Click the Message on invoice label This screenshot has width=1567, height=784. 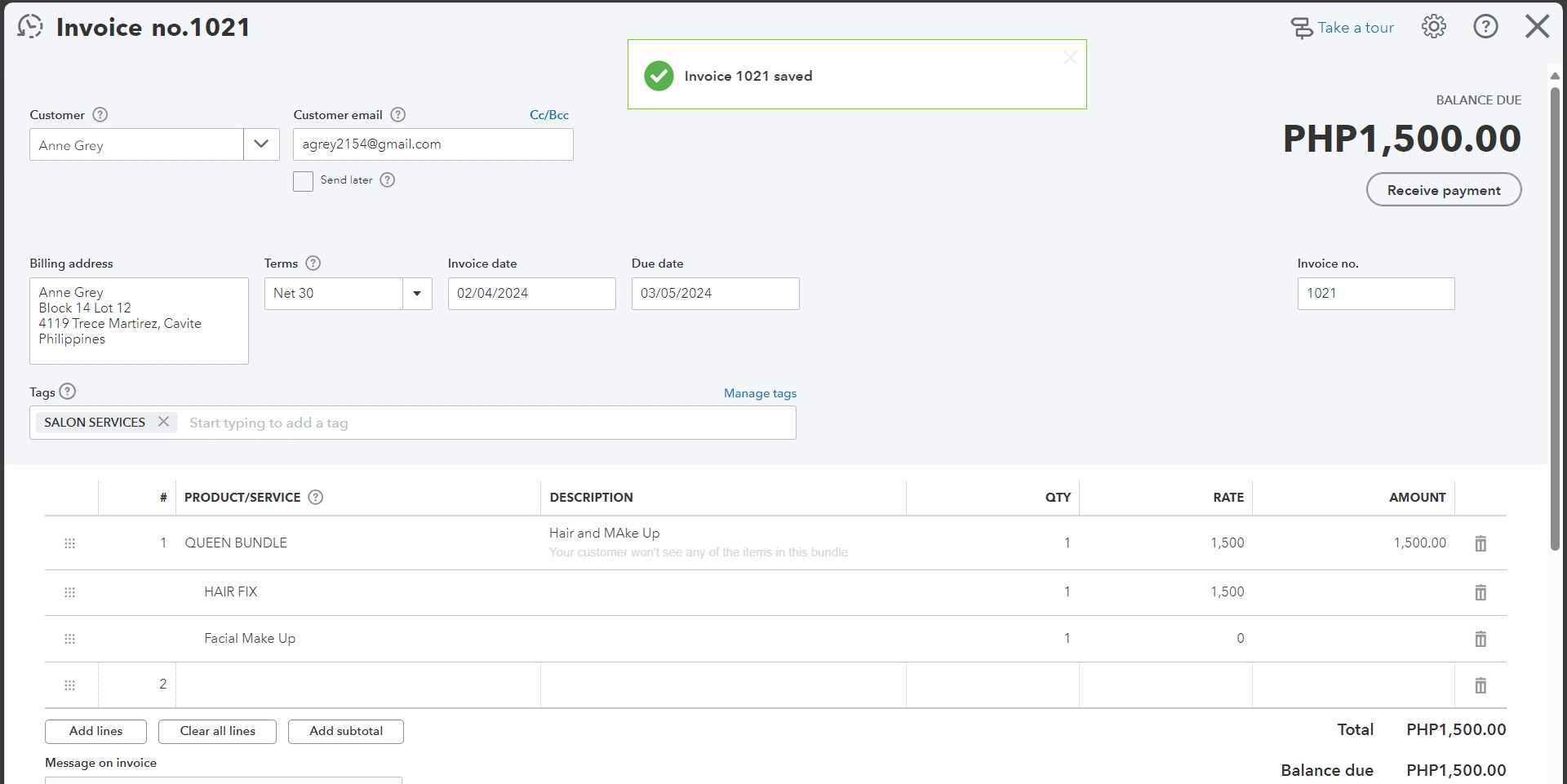101,764
